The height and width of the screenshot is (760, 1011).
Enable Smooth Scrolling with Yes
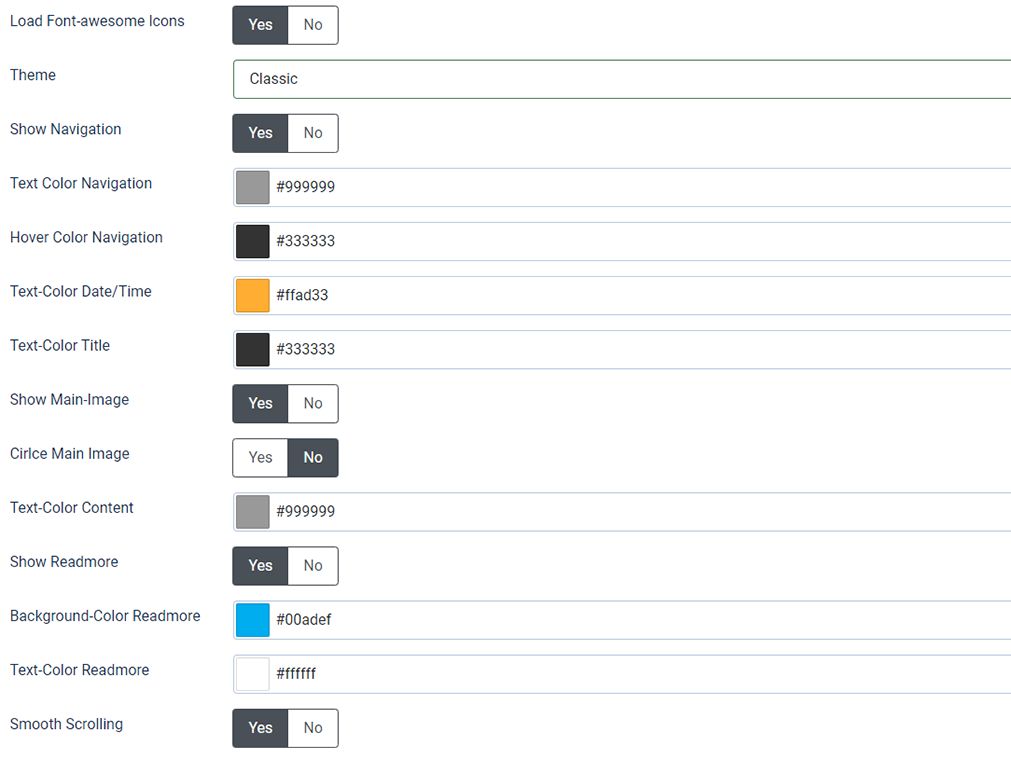coord(260,728)
